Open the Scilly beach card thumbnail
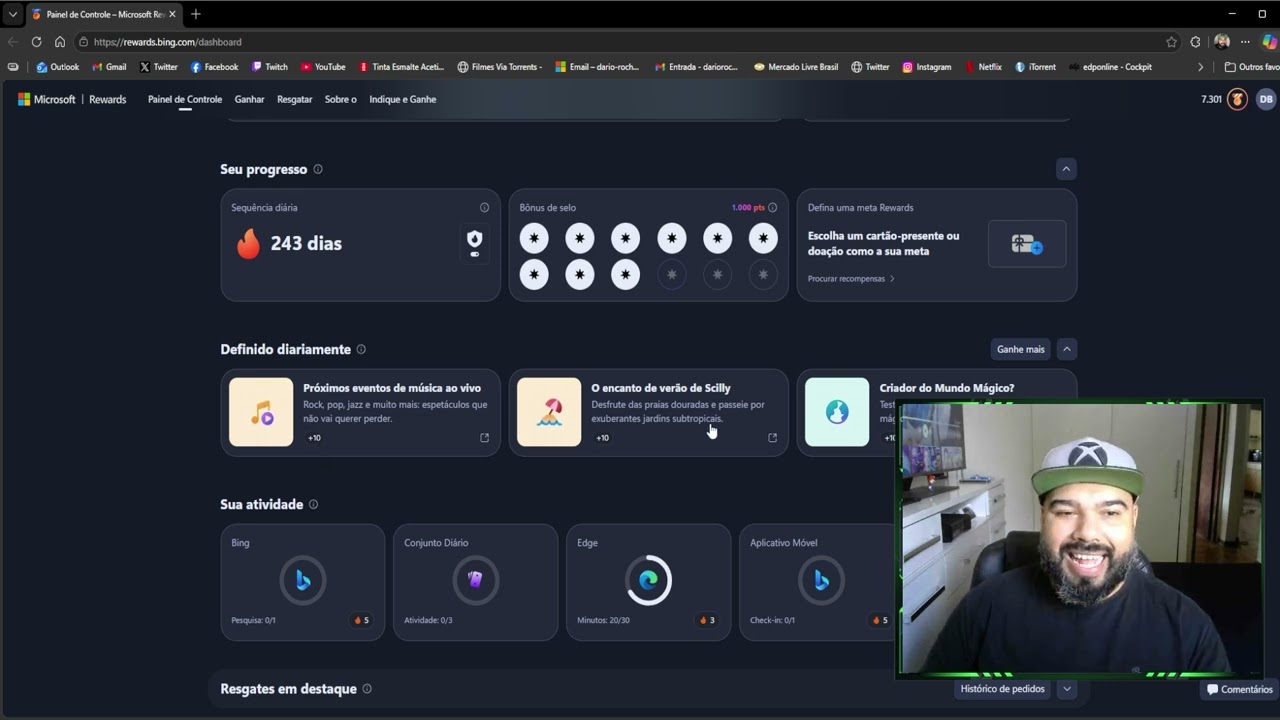This screenshot has width=1280, height=720. [x=549, y=412]
